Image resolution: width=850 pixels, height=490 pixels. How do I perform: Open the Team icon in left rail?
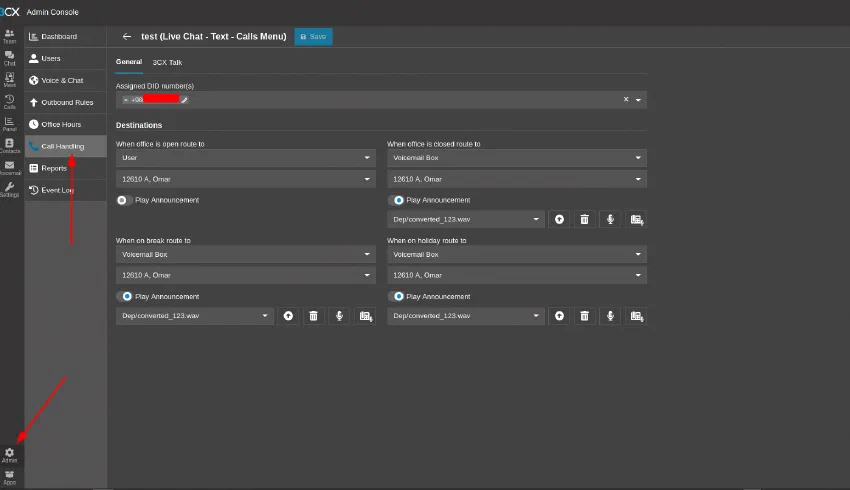(x=9, y=36)
